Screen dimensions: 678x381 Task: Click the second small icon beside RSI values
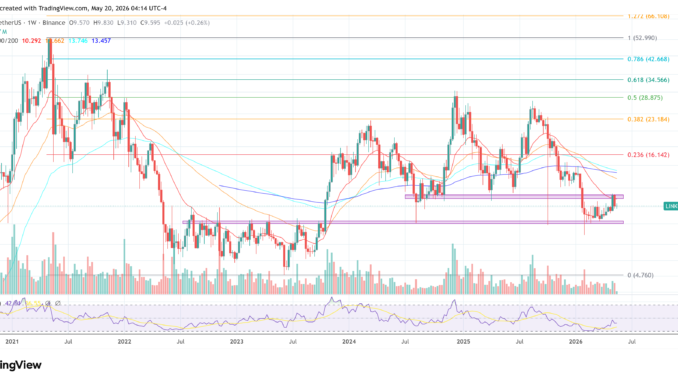(x=58, y=303)
